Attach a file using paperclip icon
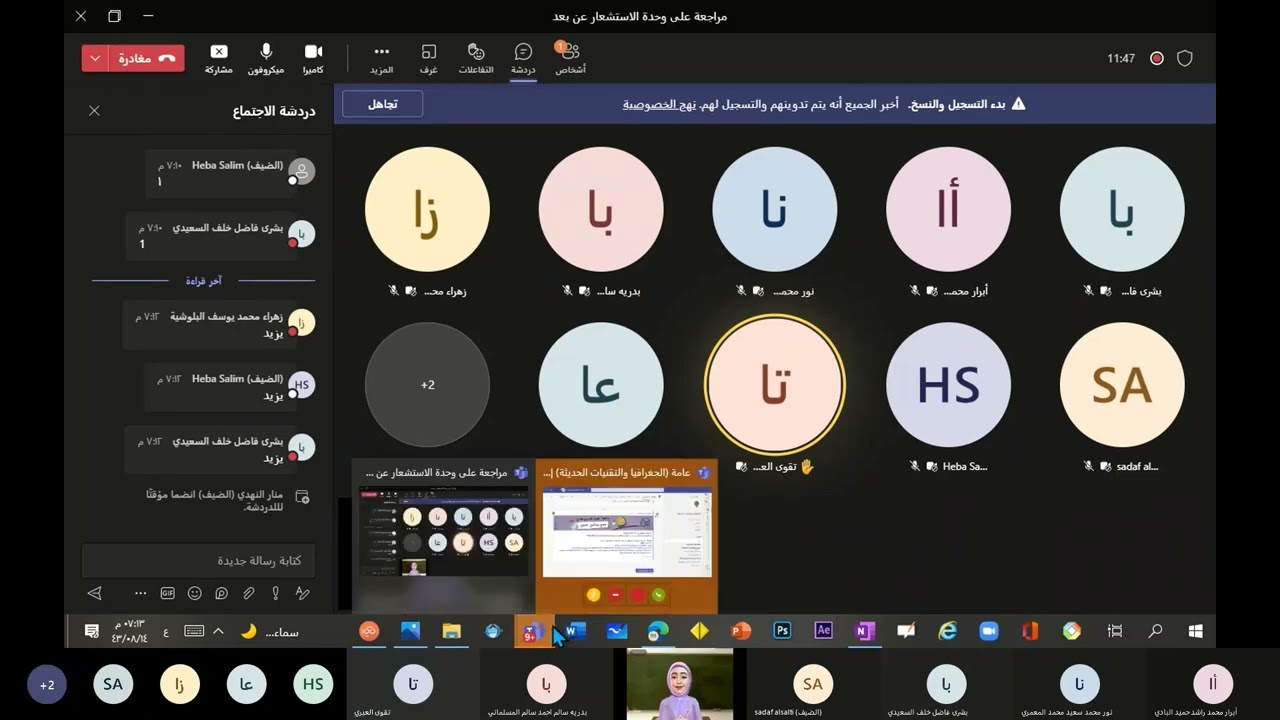1280x720 pixels. pos(249,593)
